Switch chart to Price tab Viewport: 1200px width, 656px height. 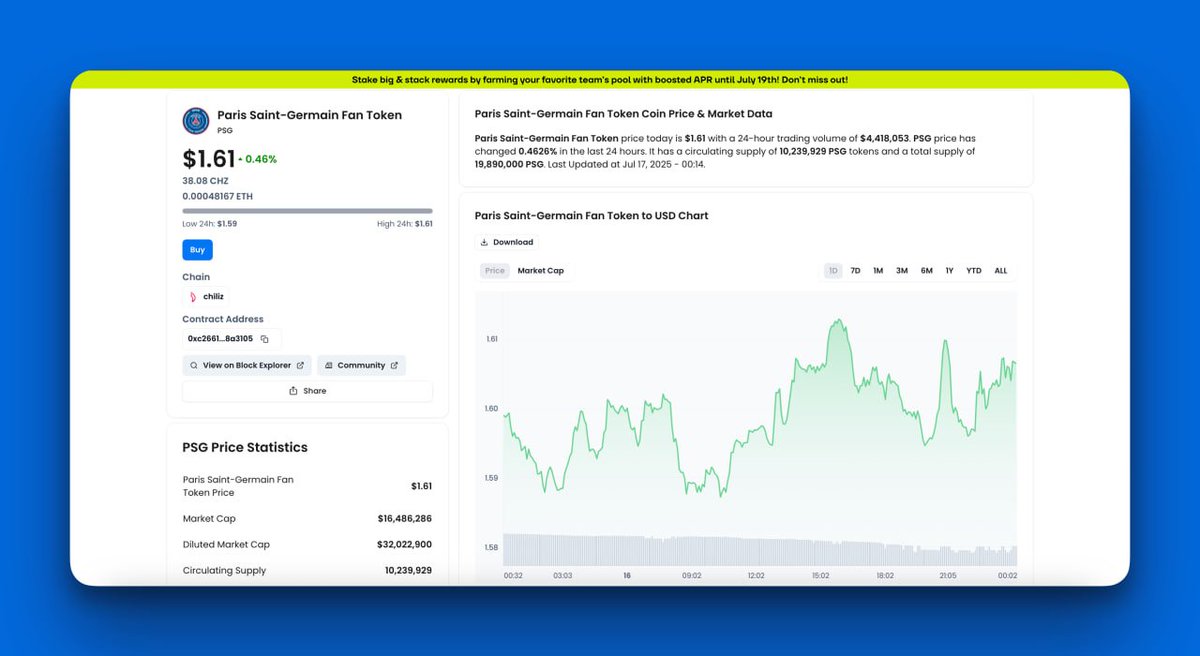494,271
